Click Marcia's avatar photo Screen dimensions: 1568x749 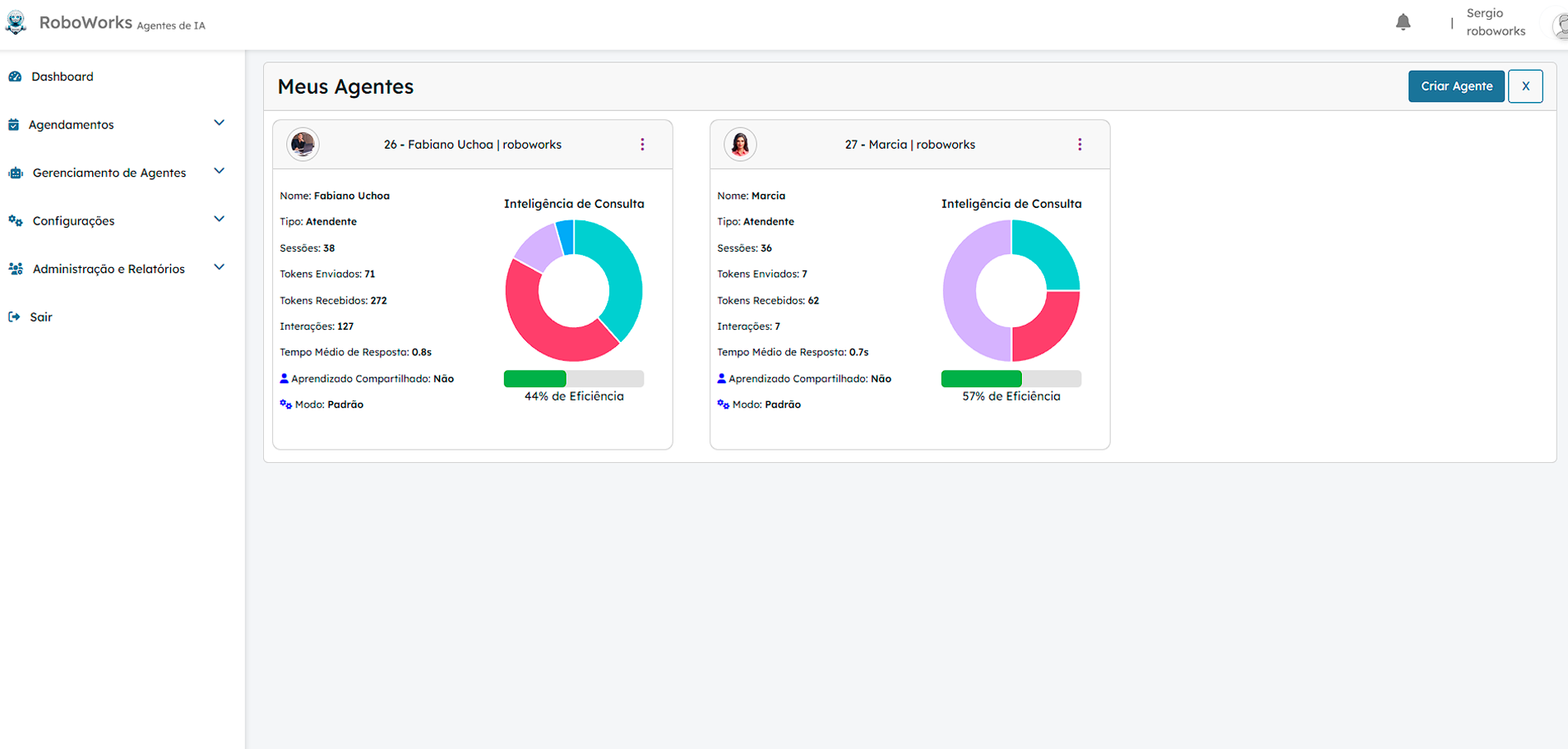pyautogui.click(x=740, y=145)
